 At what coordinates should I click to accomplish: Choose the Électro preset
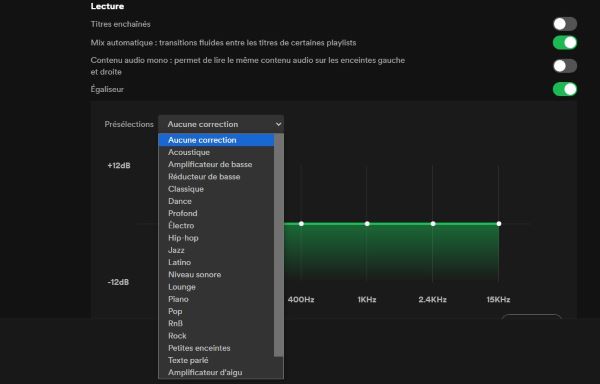coord(216,226)
